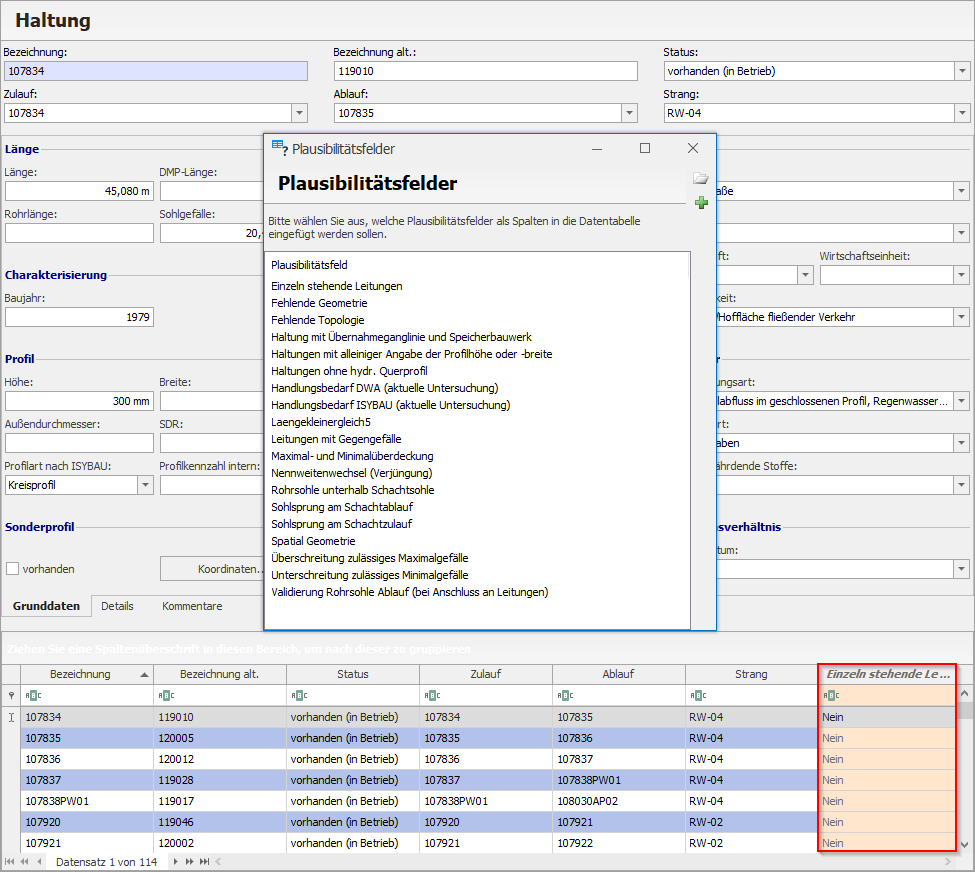The width and height of the screenshot is (975, 872).
Task: Open the Kommentare tab
Action: (192, 606)
